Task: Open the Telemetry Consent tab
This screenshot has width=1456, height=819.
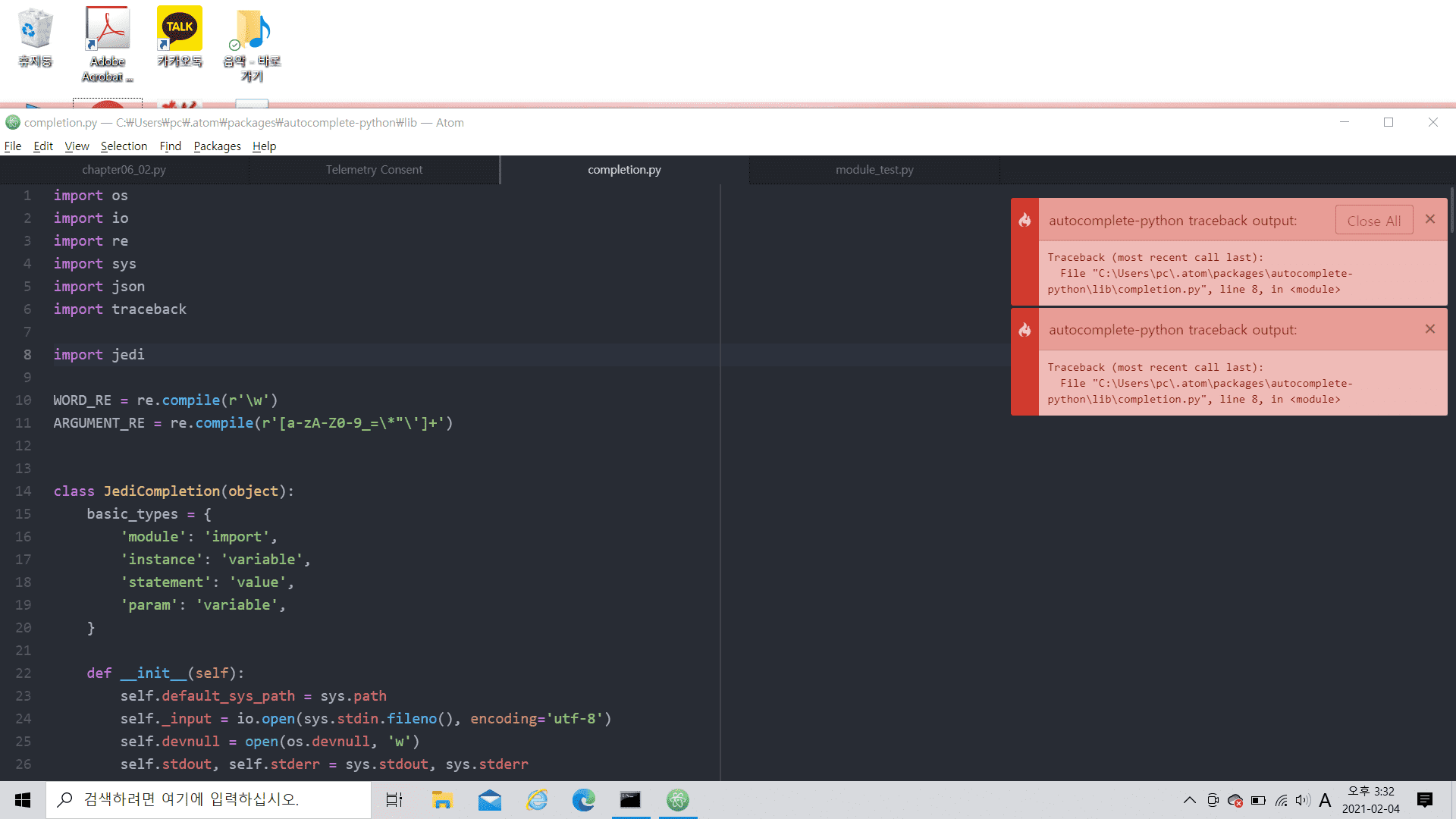Action: pyautogui.click(x=374, y=170)
